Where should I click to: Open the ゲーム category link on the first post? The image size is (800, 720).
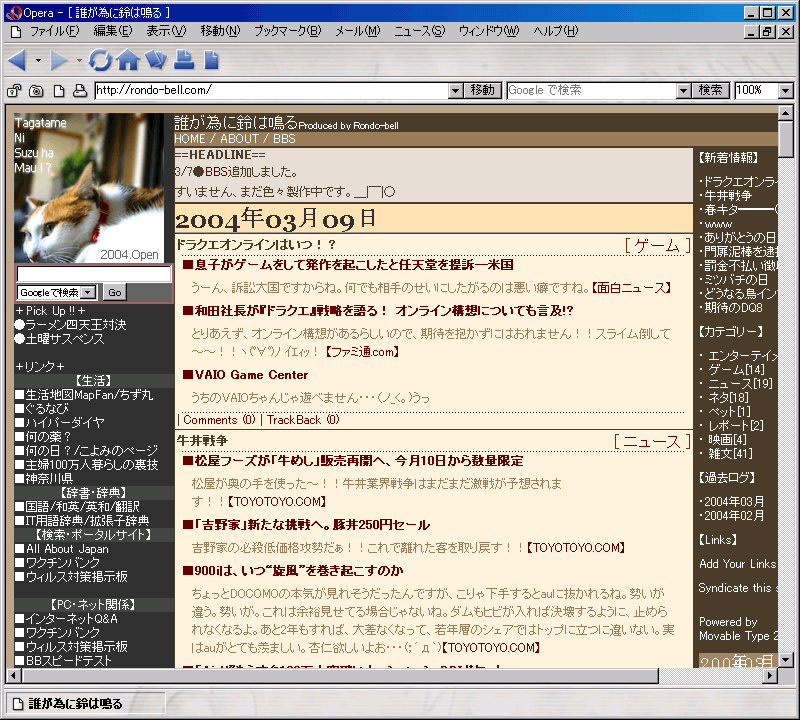[x=657, y=245]
